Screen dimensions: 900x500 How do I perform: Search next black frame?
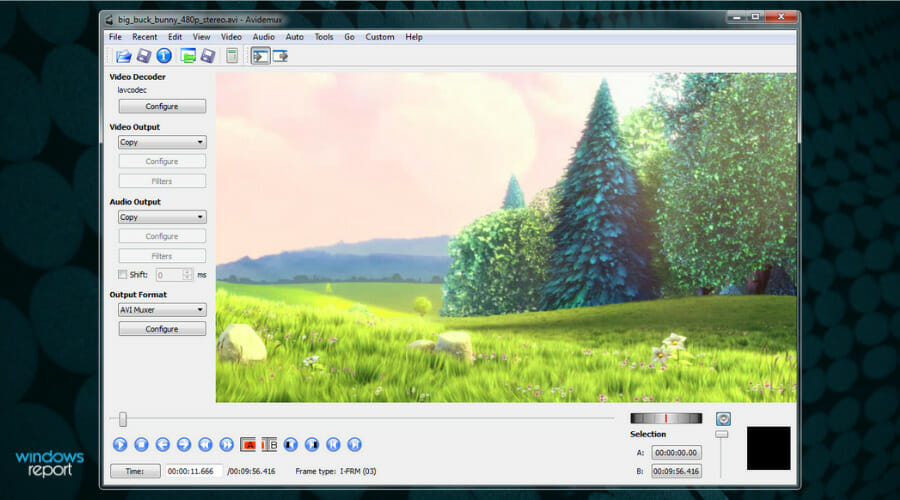pyautogui.click(x=312, y=444)
